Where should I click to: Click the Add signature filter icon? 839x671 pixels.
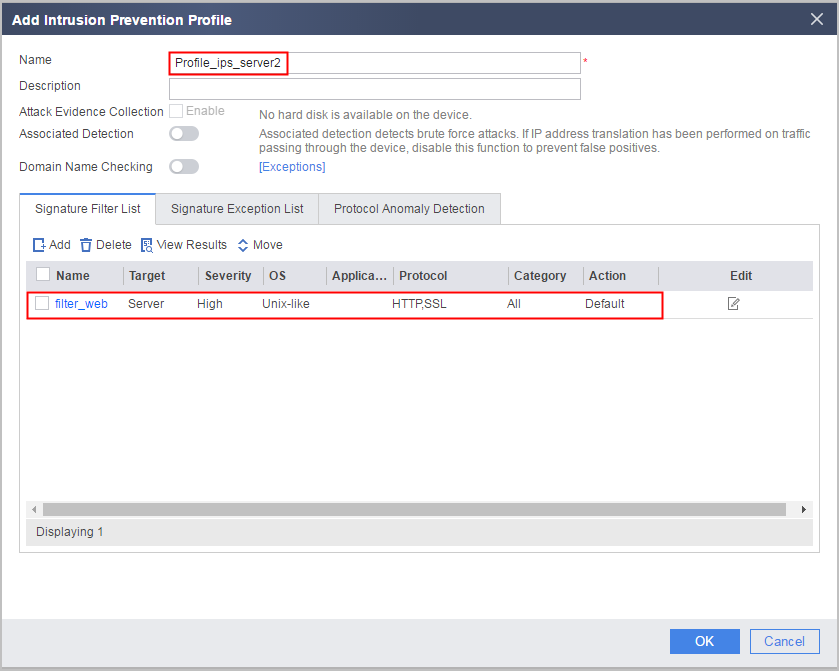click(x=39, y=245)
